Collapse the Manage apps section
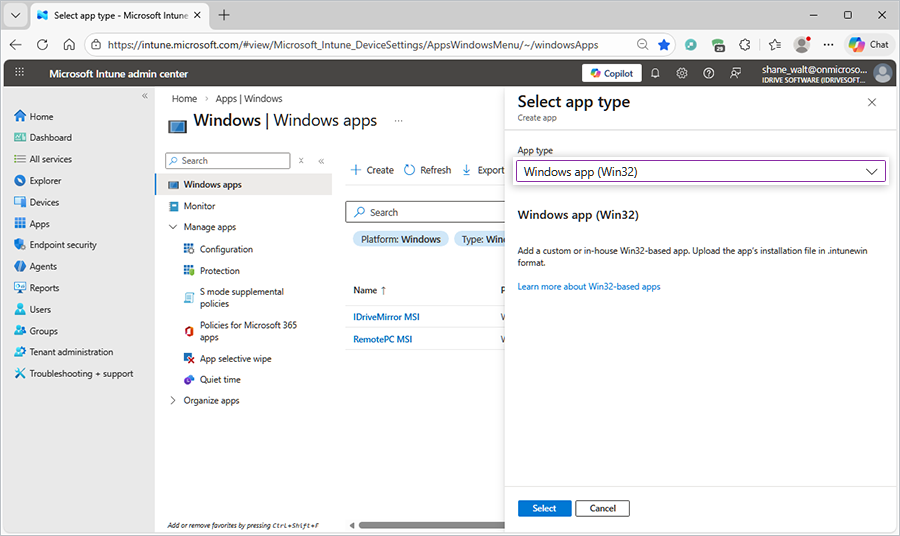The width and height of the screenshot is (900, 536). point(172,227)
